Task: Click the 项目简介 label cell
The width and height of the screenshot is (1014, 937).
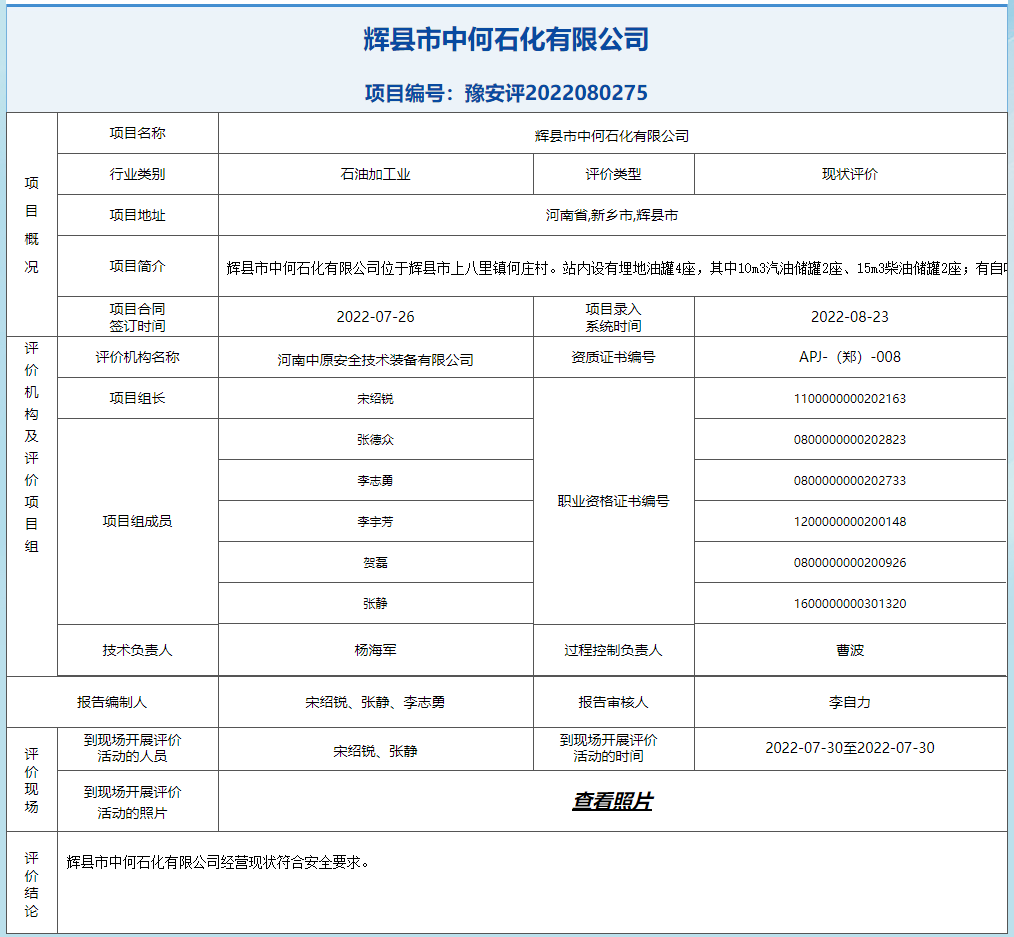Action: (x=138, y=266)
